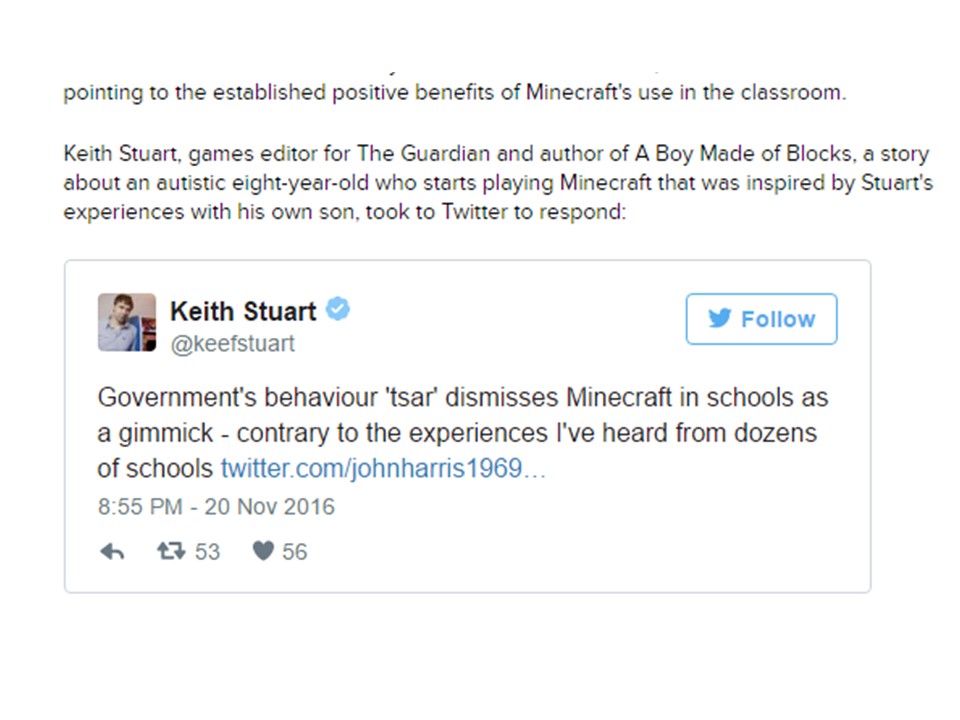The image size is (960, 720).
Task: Click 'The Guardian' in the article paragraph
Action: (x=423, y=153)
